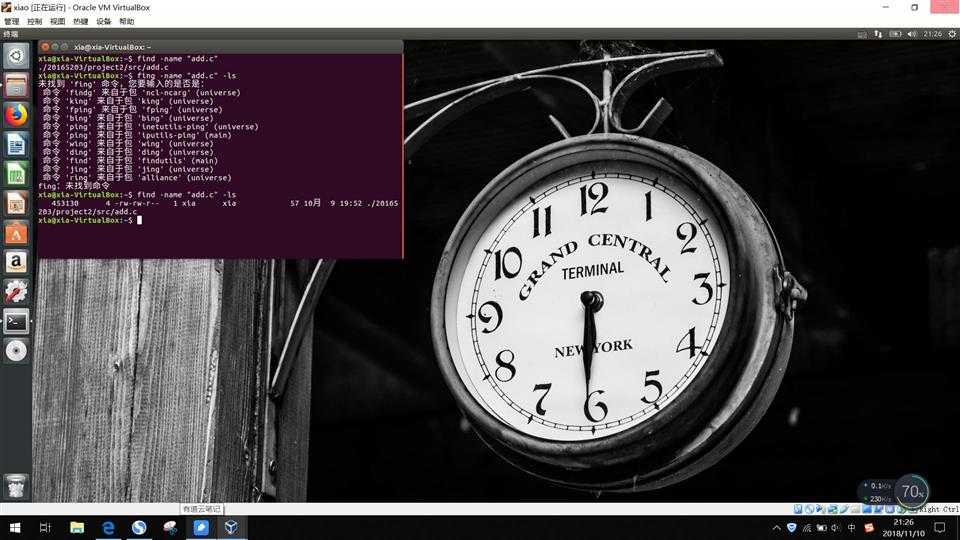
Task: Open VirtualBox 设备 menu
Action: click(103, 21)
